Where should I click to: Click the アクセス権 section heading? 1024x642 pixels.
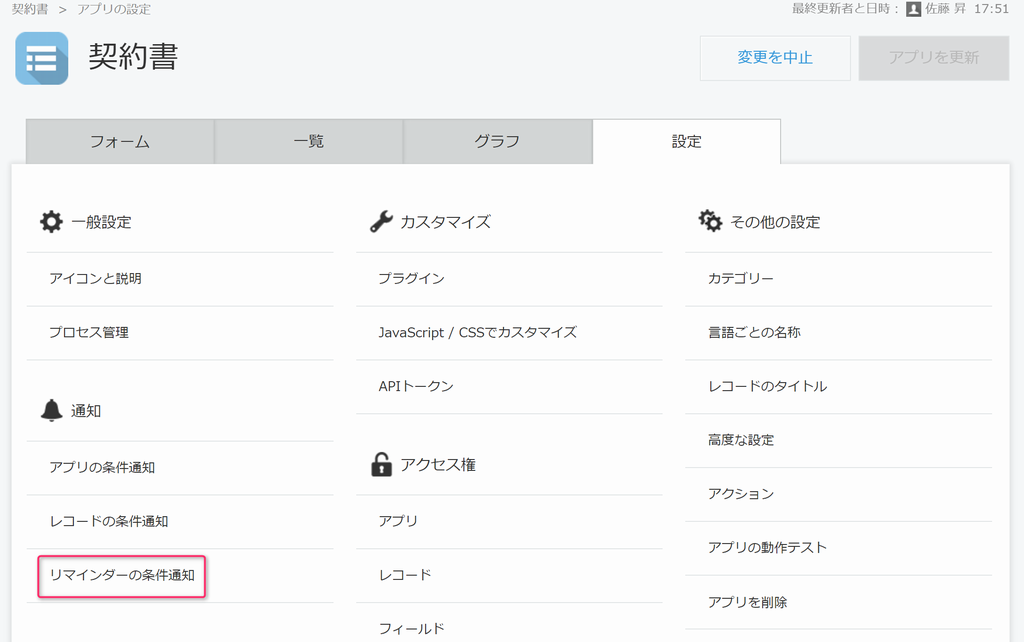(438, 464)
